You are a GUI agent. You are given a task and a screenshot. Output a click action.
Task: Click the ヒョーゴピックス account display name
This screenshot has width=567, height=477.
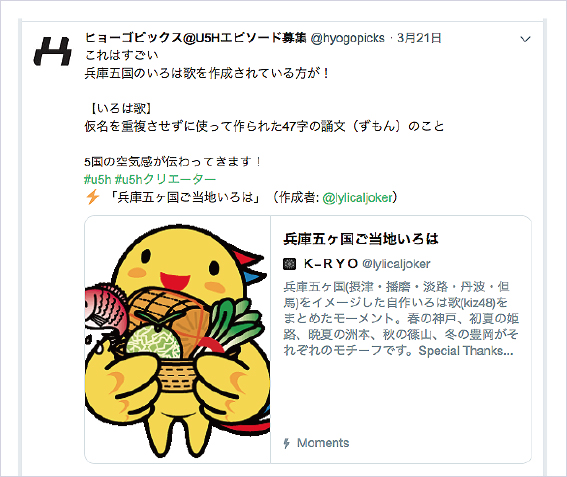pyautogui.click(x=196, y=38)
